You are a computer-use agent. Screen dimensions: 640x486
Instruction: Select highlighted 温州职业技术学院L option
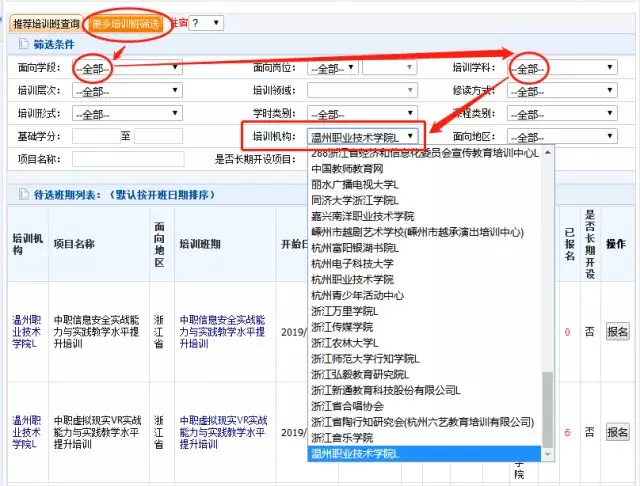424,454
